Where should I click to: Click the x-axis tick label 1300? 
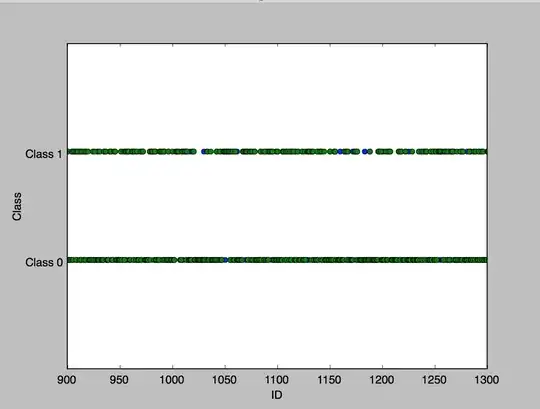[486, 380]
